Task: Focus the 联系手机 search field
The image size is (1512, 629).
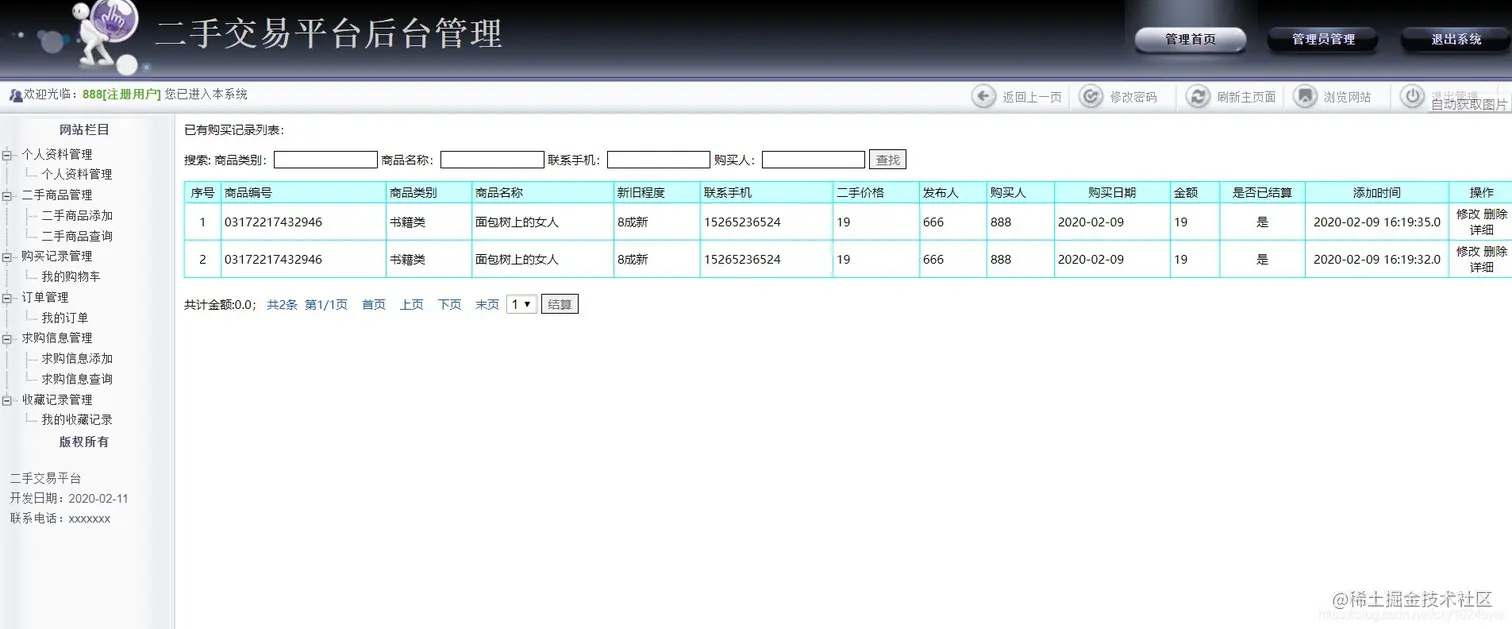Action: tap(659, 160)
